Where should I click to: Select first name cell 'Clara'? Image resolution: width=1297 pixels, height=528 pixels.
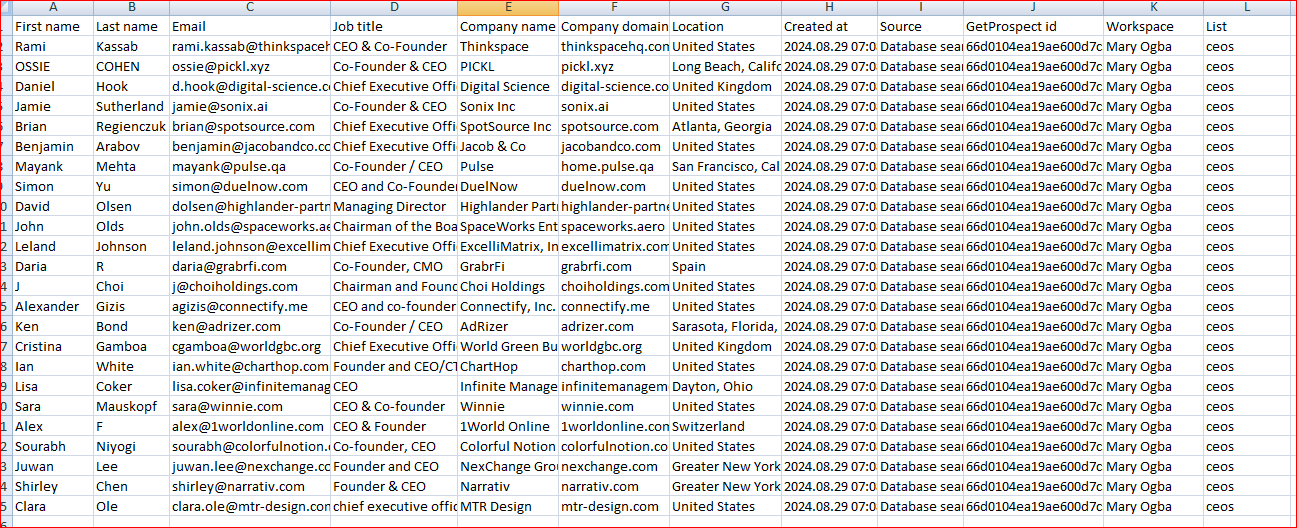[52, 506]
